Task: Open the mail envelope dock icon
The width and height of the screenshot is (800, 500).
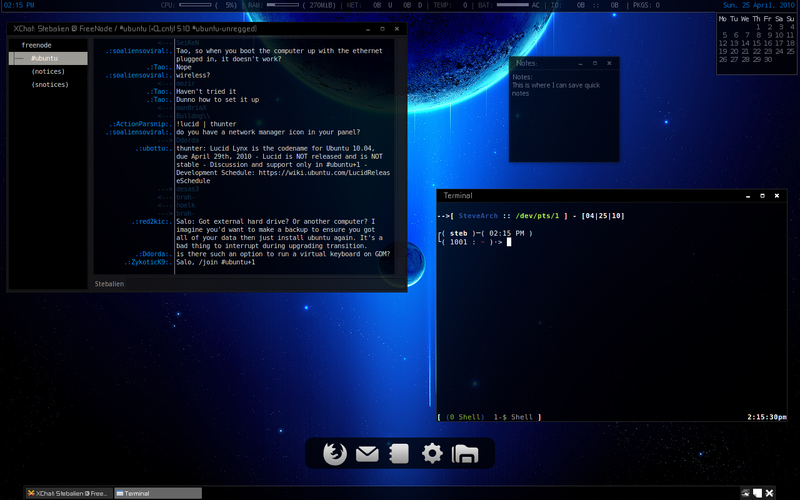Action: 367,454
